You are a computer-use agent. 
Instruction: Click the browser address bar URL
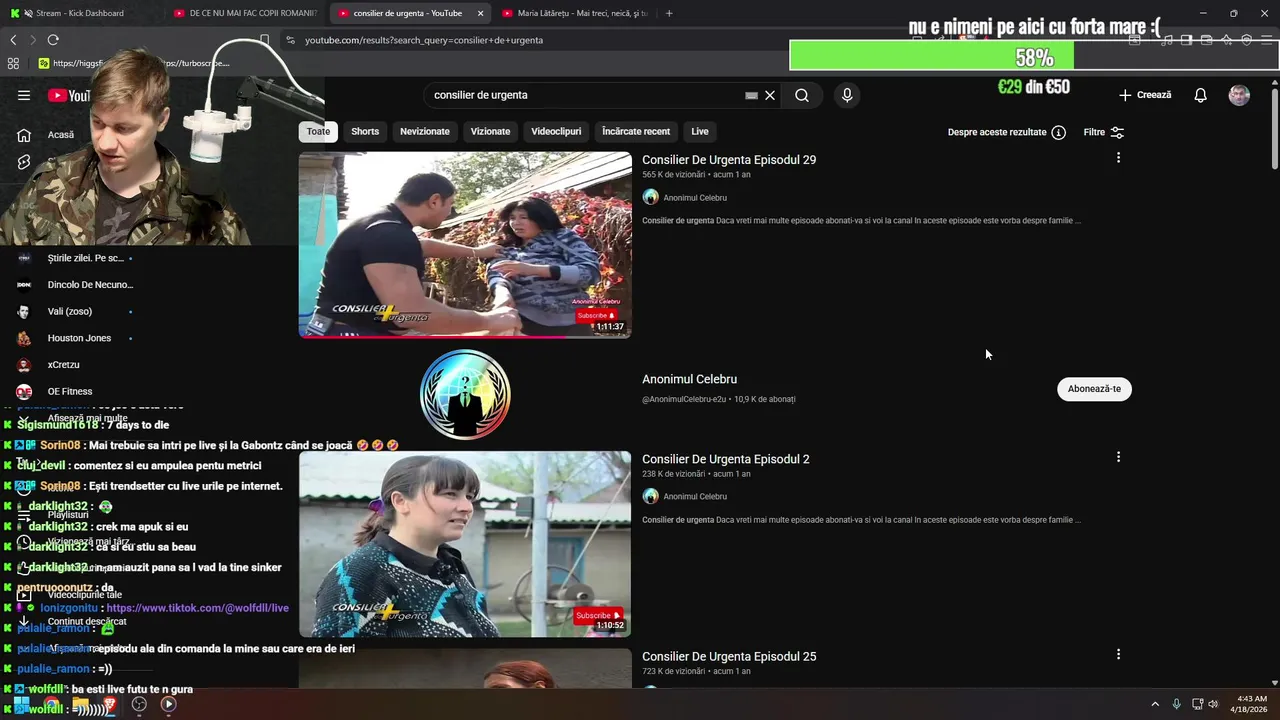point(424,40)
